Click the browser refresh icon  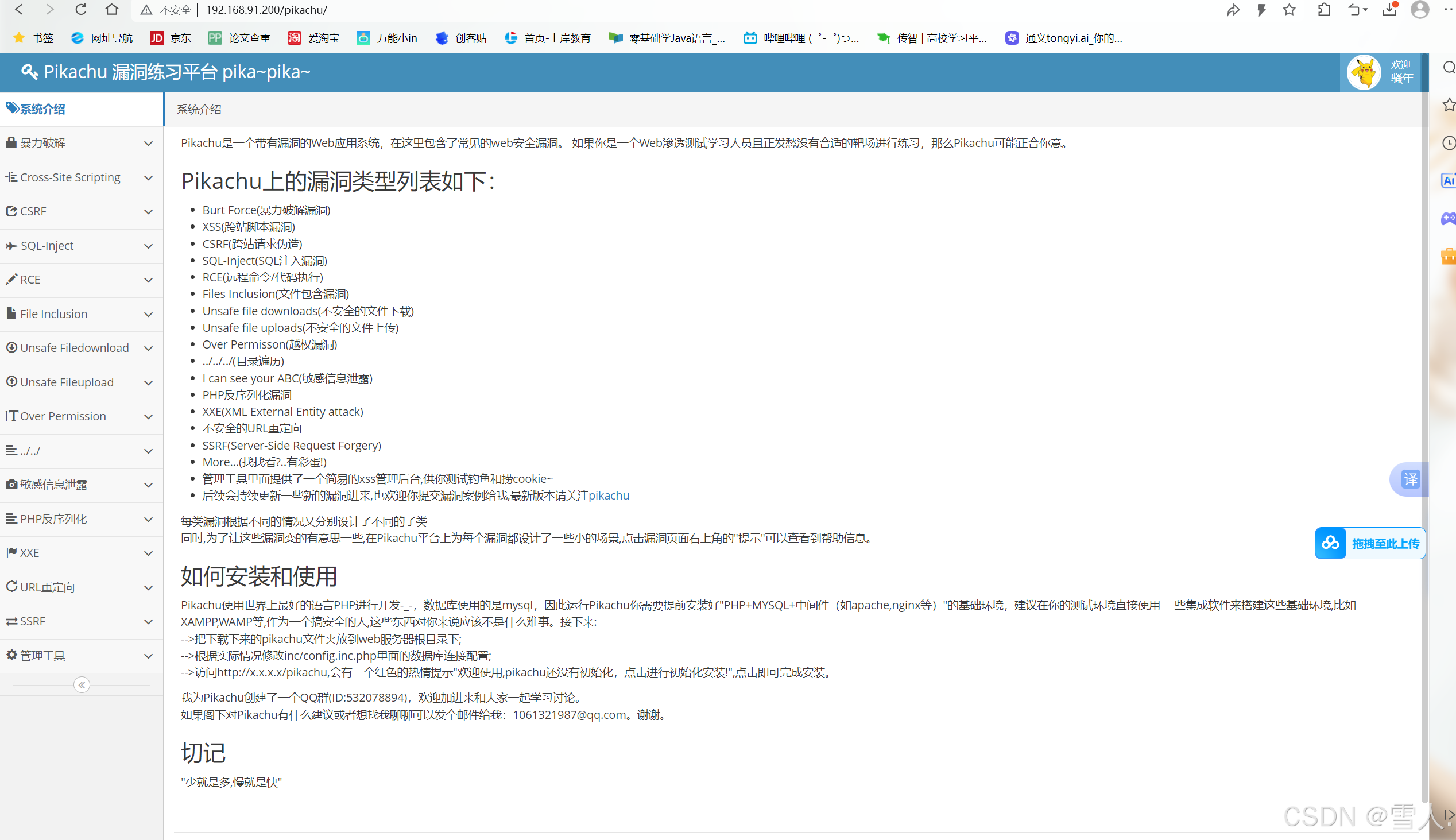click(81, 9)
